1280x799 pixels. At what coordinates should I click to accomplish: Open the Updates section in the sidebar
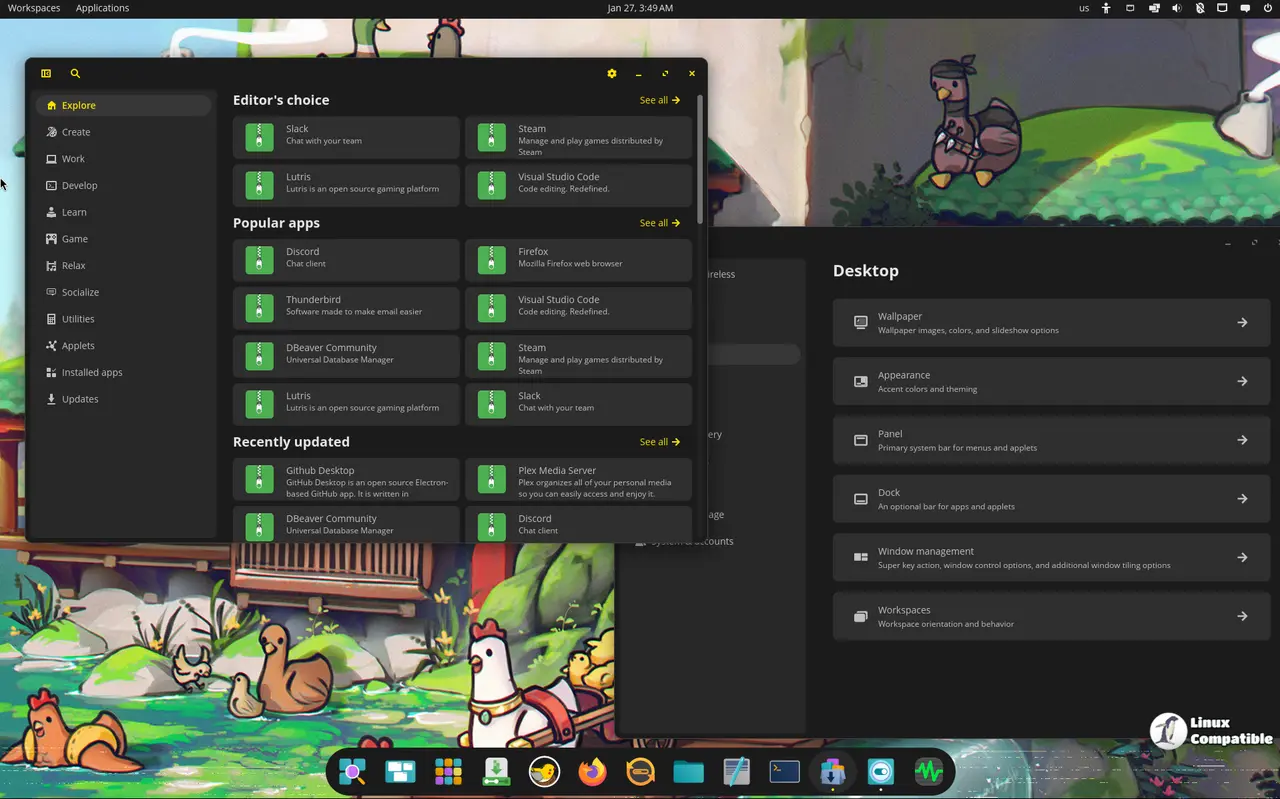pos(79,399)
